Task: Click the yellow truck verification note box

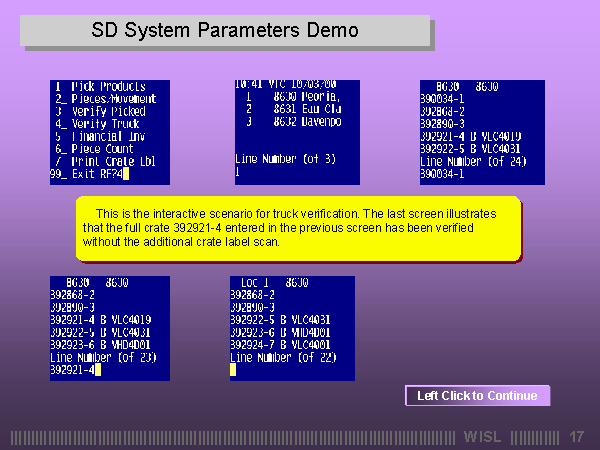Action: pyautogui.click(x=299, y=228)
